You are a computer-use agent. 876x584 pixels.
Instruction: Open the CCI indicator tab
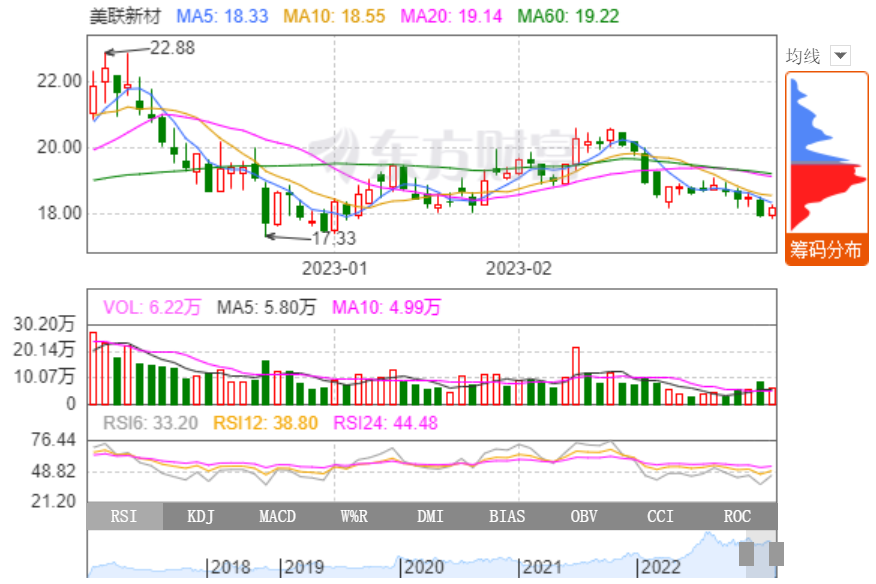pos(660,516)
